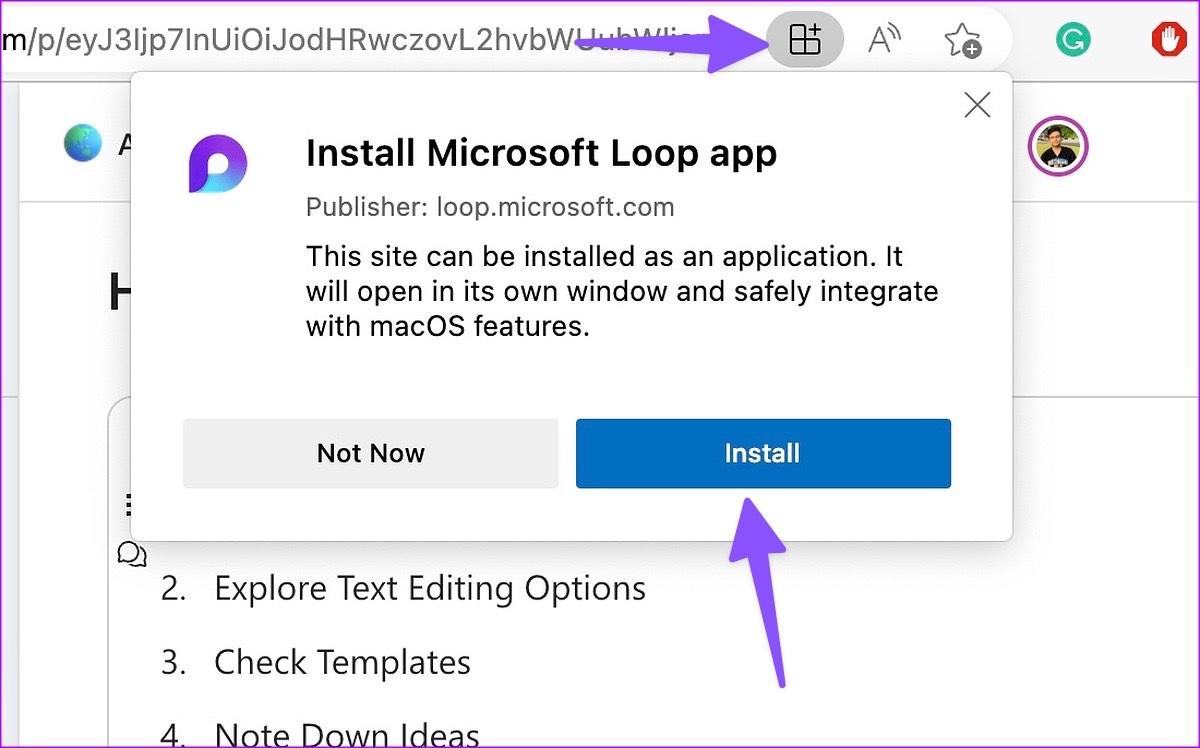Click the app install icon in address bar
1200x748 pixels.
[x=805, y=40]
